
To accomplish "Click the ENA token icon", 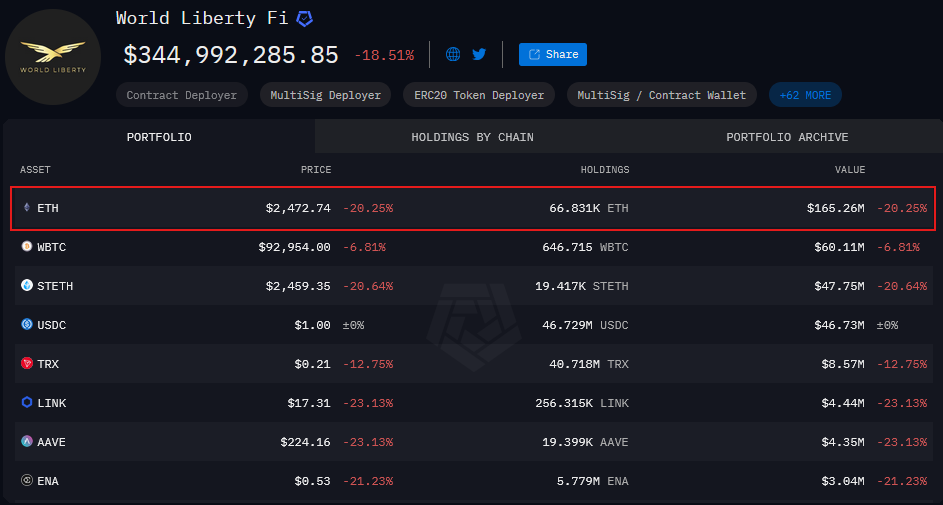I will (26, 480).
